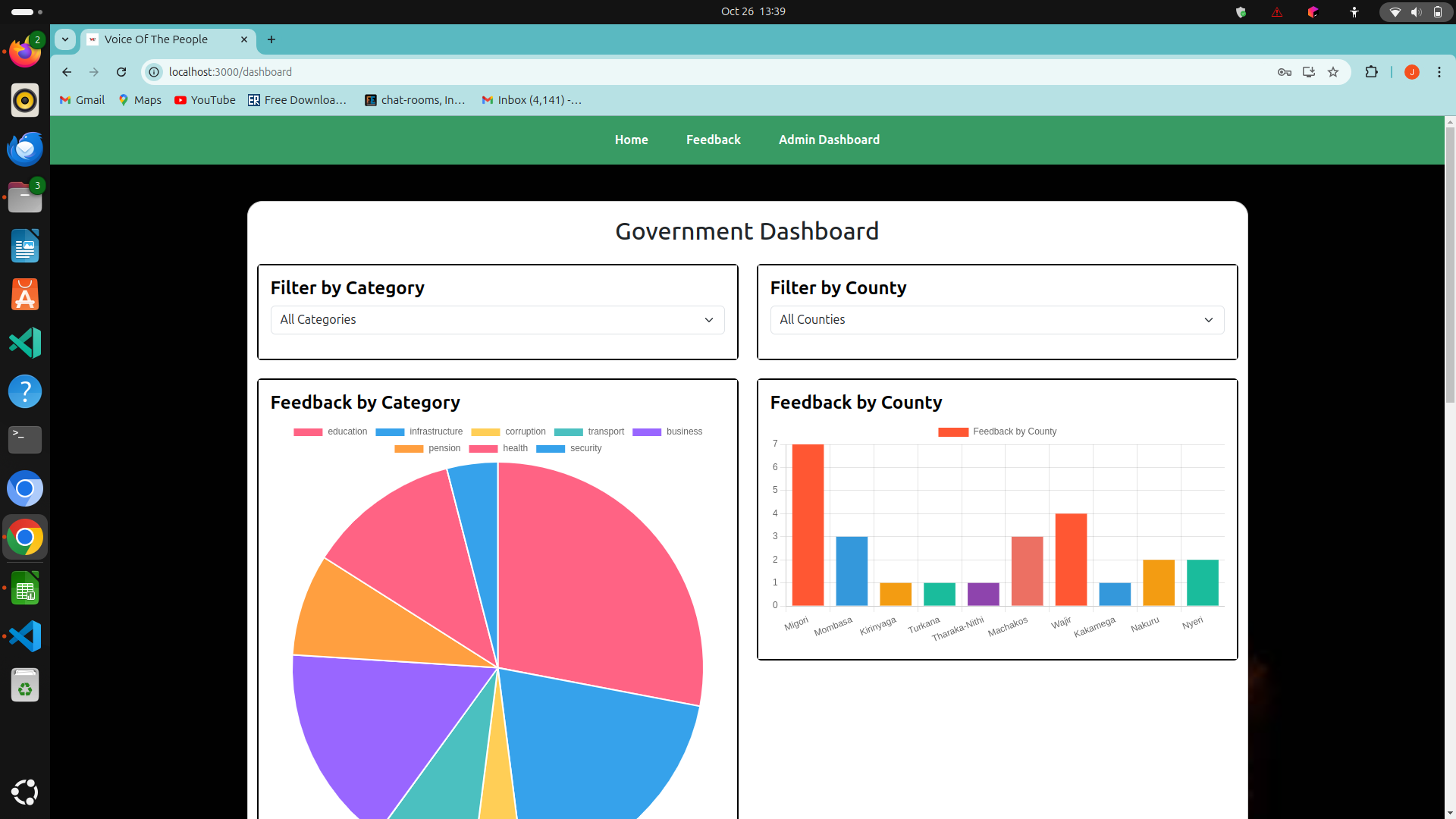1456x819 pixels.
Task: Go to Feedback nav item
Action: point(713,140)
